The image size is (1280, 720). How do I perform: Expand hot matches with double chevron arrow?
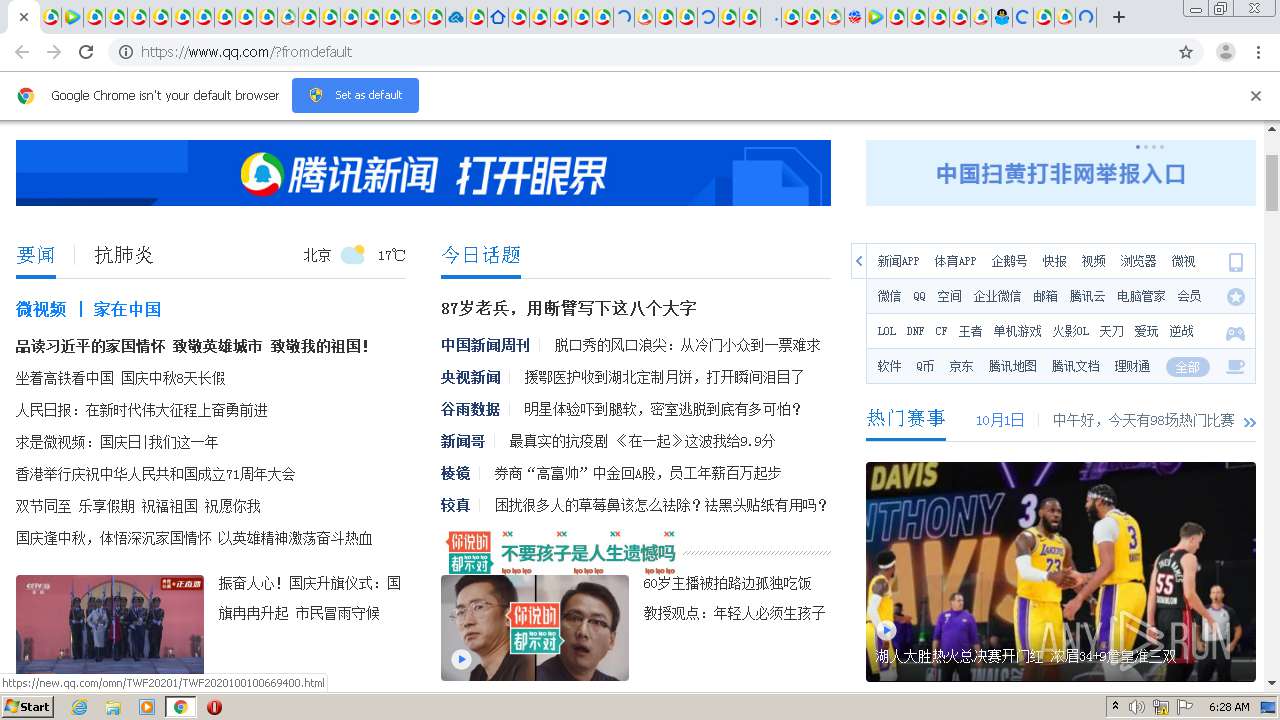[x=1250, y=423]
